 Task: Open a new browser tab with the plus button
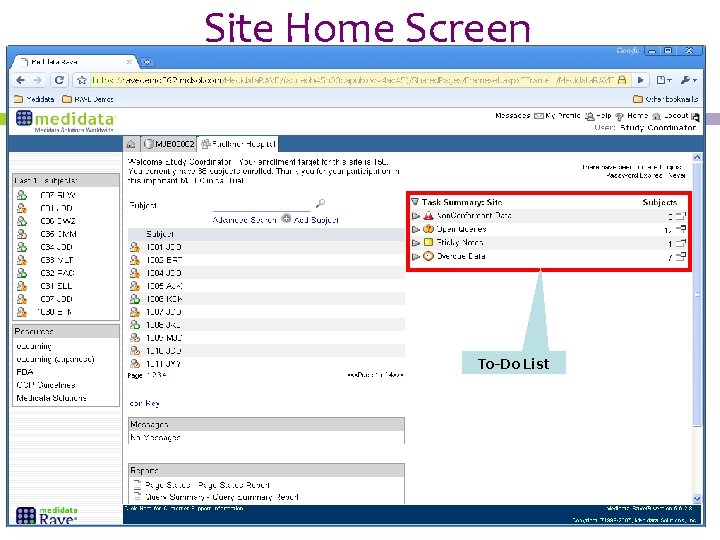pyautogui.click(x=147, y=62)
